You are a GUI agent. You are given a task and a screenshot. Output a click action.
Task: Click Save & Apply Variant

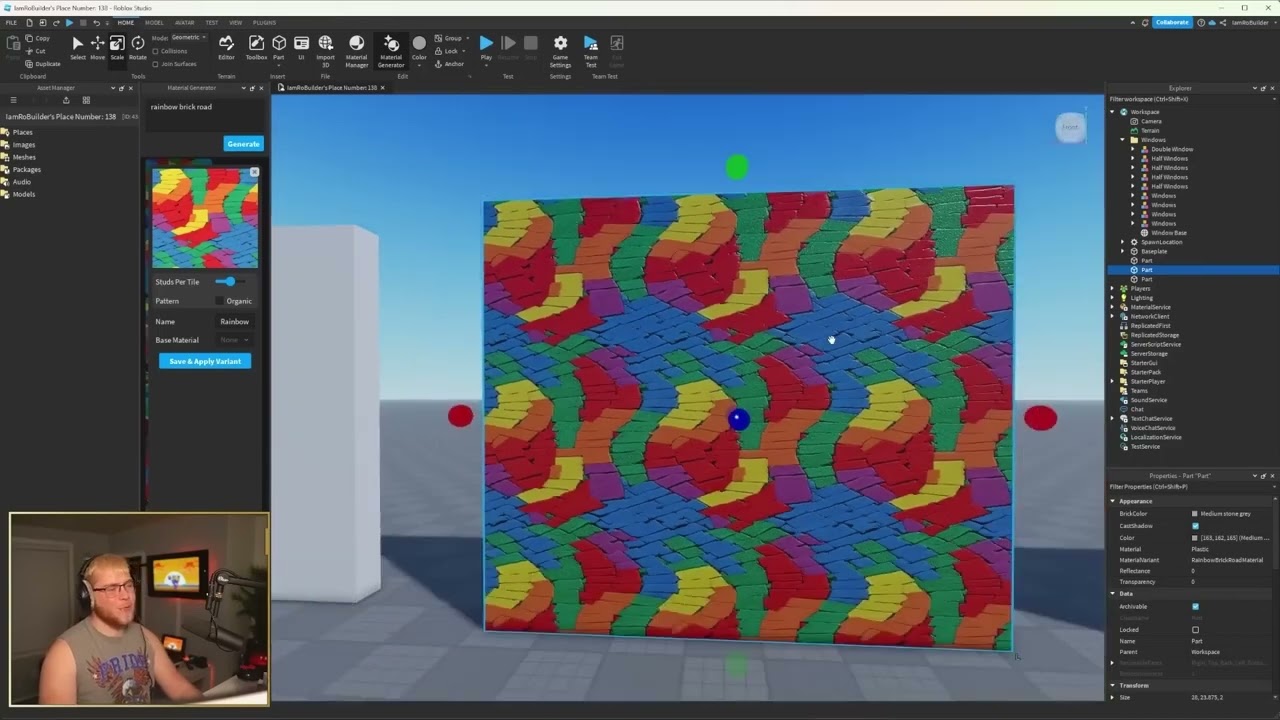[x=205, y=361]
